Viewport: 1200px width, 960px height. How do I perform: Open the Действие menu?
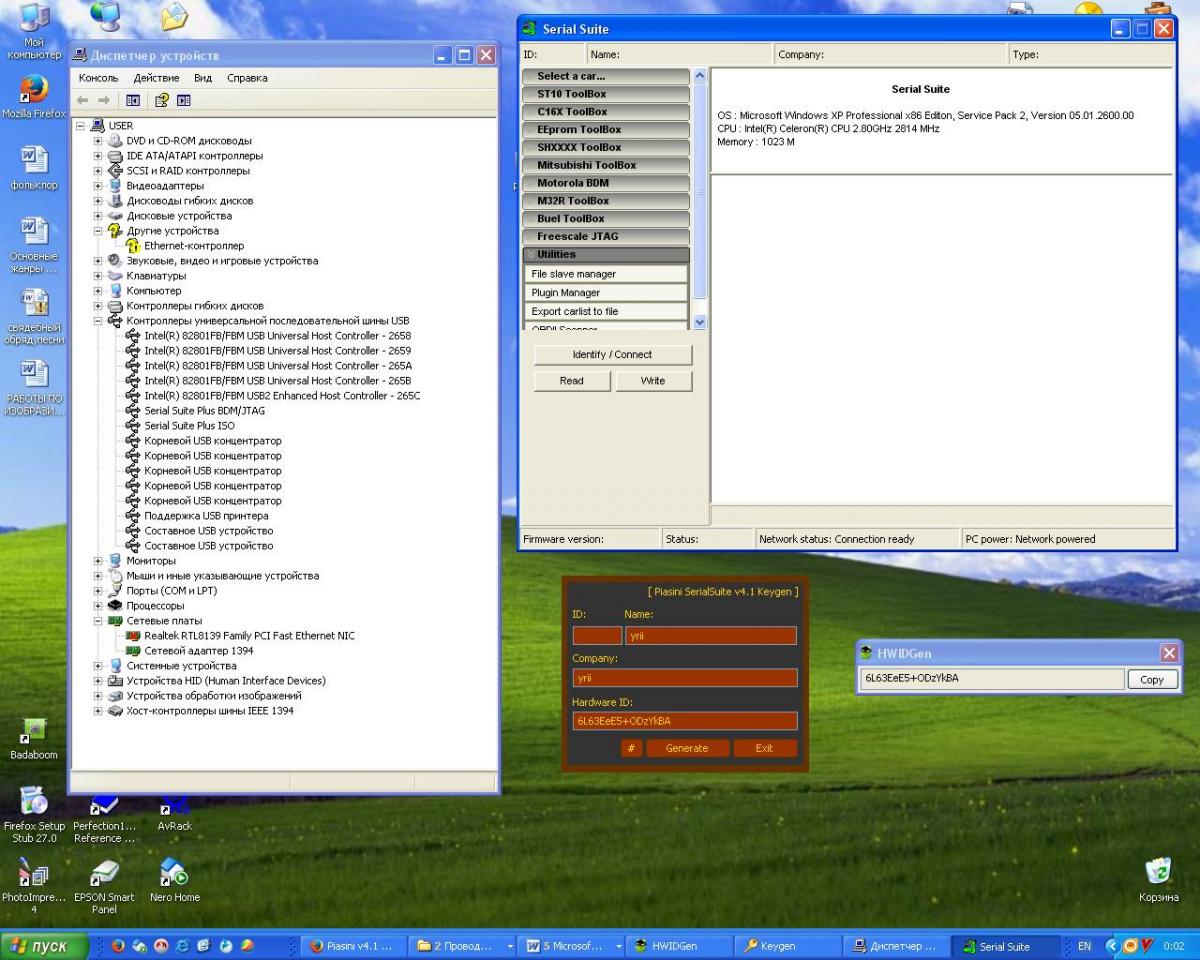[156, 78]
